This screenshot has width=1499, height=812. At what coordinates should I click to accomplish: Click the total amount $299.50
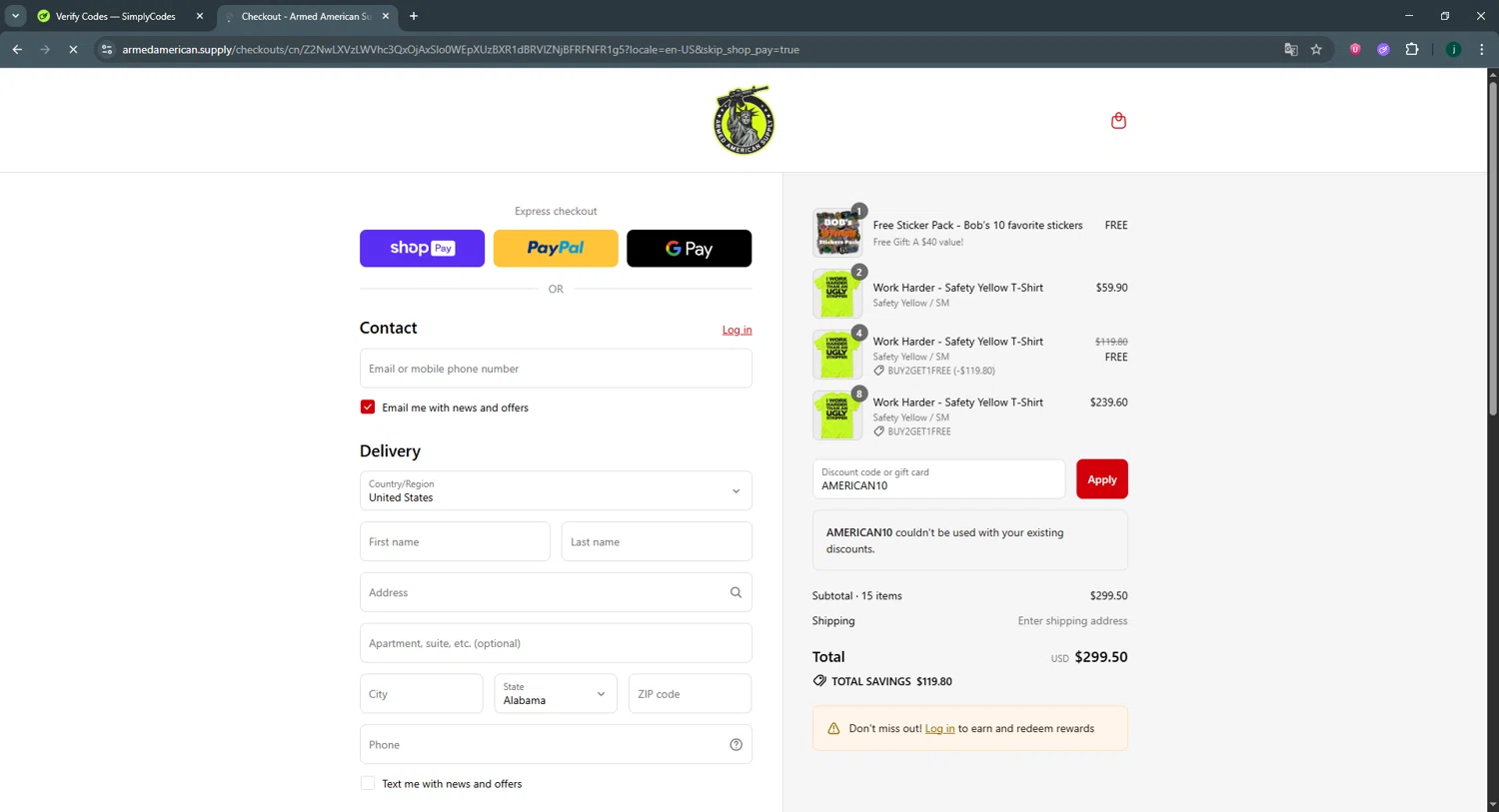(x=1100, y=657)
